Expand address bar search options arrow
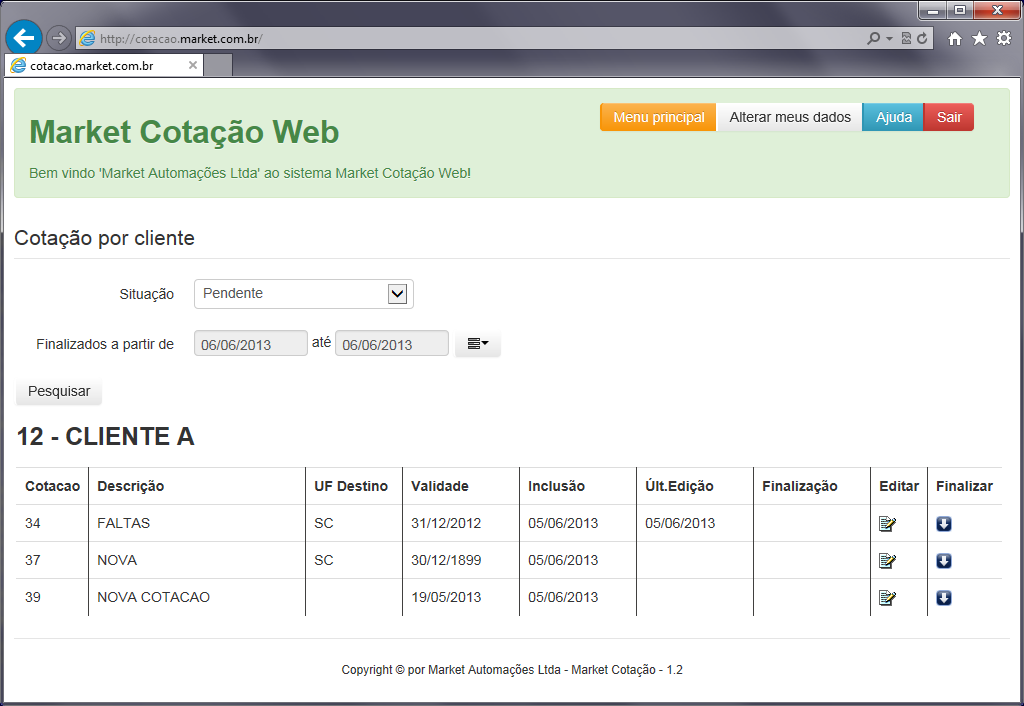 [x=889, y=39]
